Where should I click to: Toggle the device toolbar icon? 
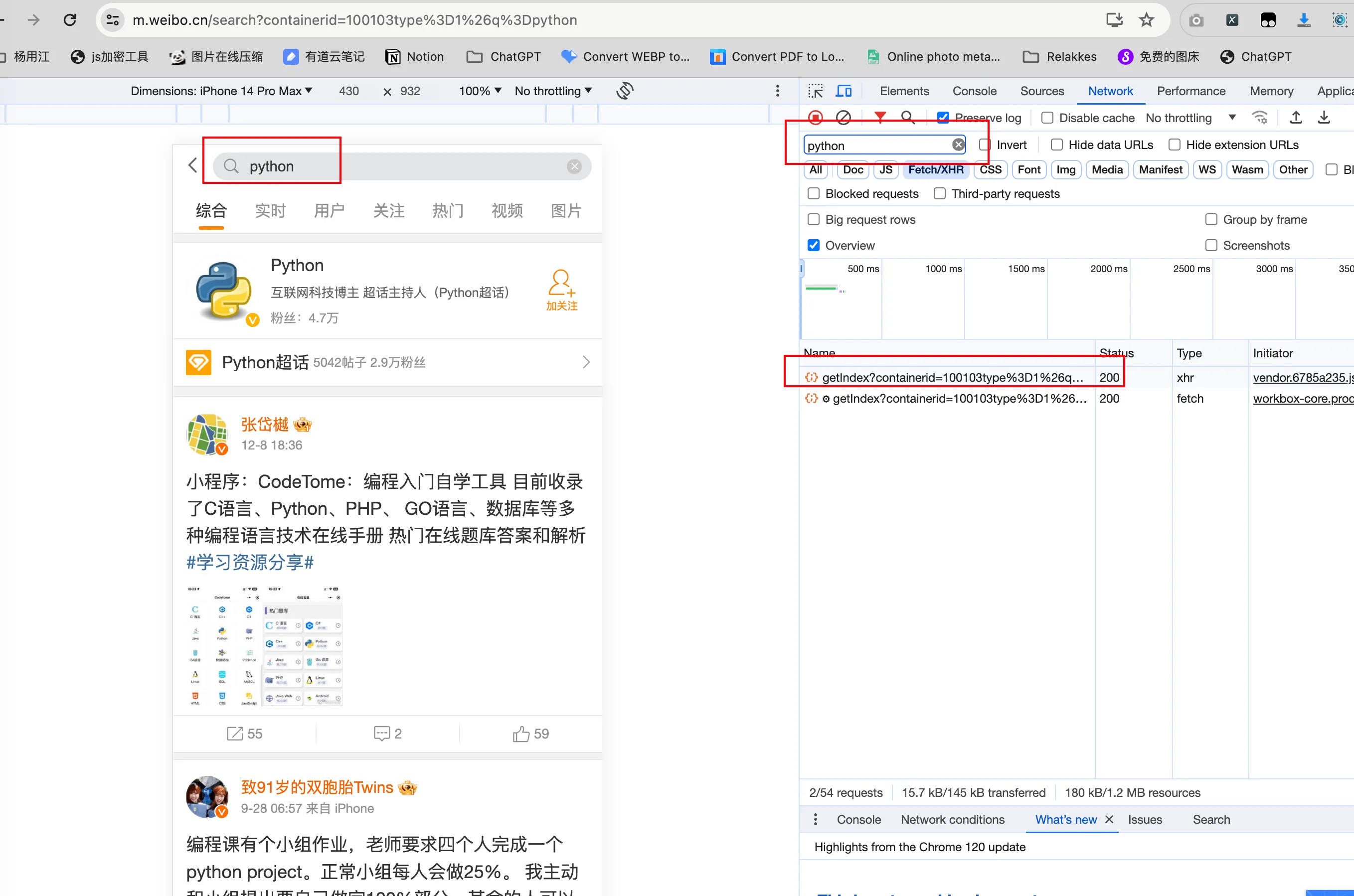(x=844, y=91)
